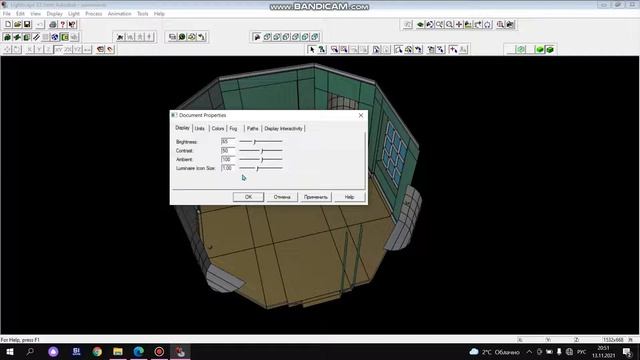The width and height of the screenshot is (640, 360).
Task: Click the Ambient value field
Action: (x=228, y=160)
